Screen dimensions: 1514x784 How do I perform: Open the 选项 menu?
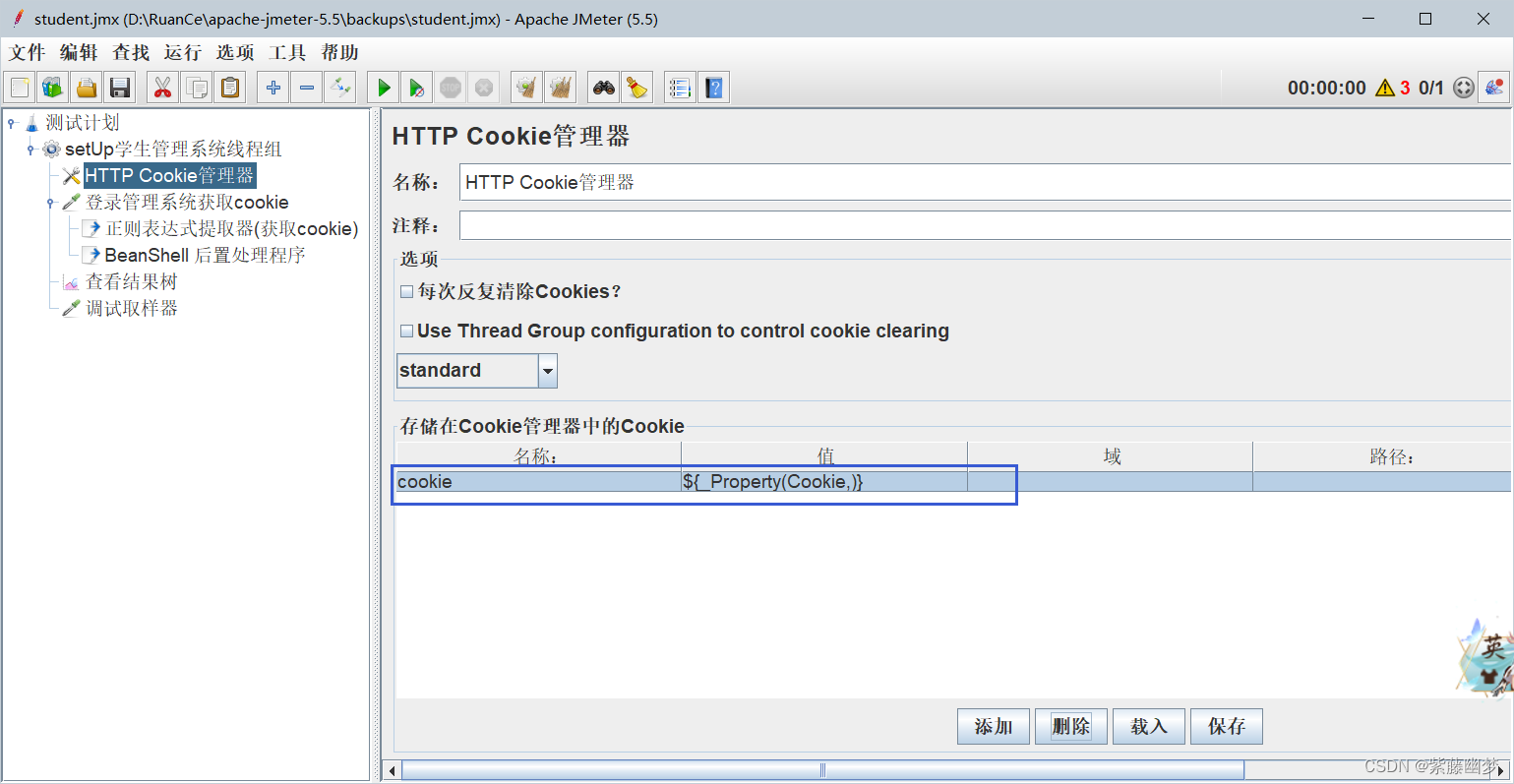(235, 53)
